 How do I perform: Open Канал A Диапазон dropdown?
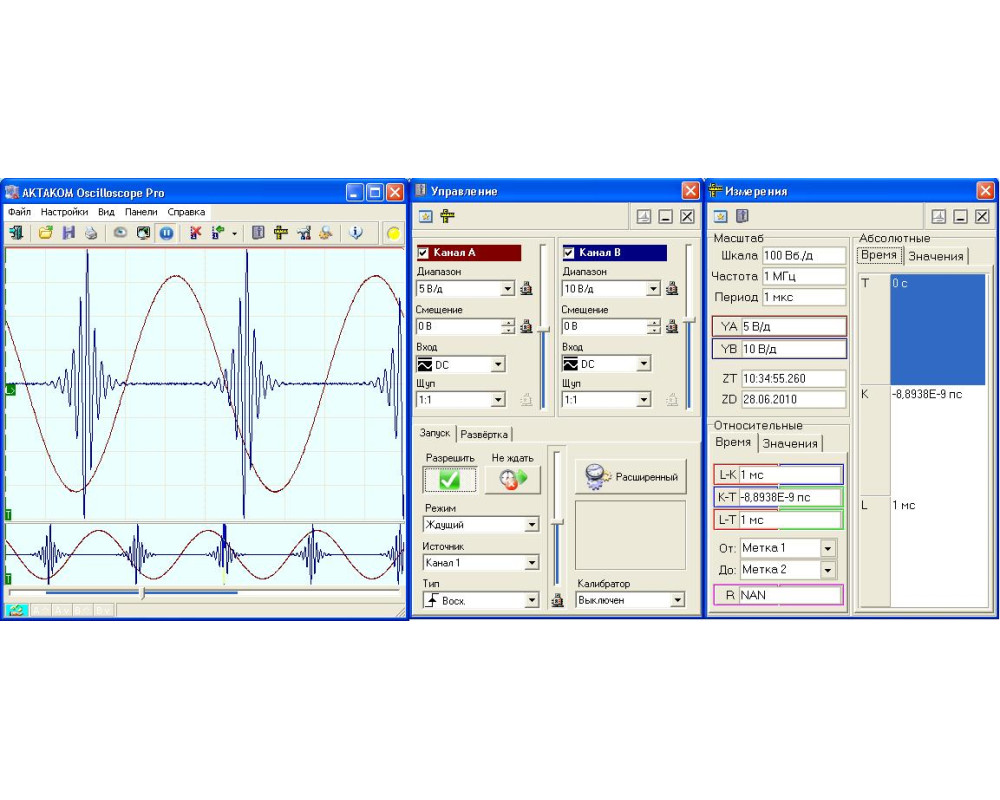[x=508, y=289]
